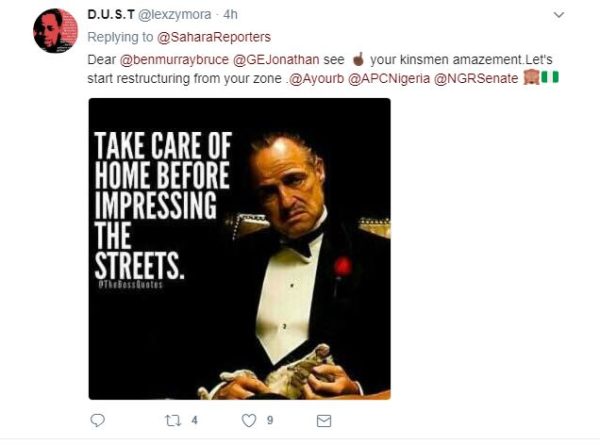Open the D.U.S.T profile avatar picture
This screenshot has height=445, width=600.
click(x=55, y=31)
